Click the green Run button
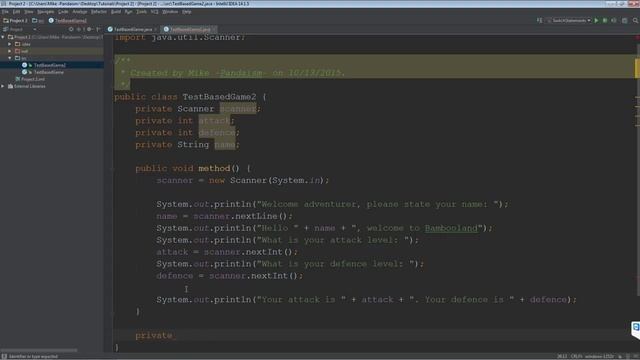 (x=596, y=20)
